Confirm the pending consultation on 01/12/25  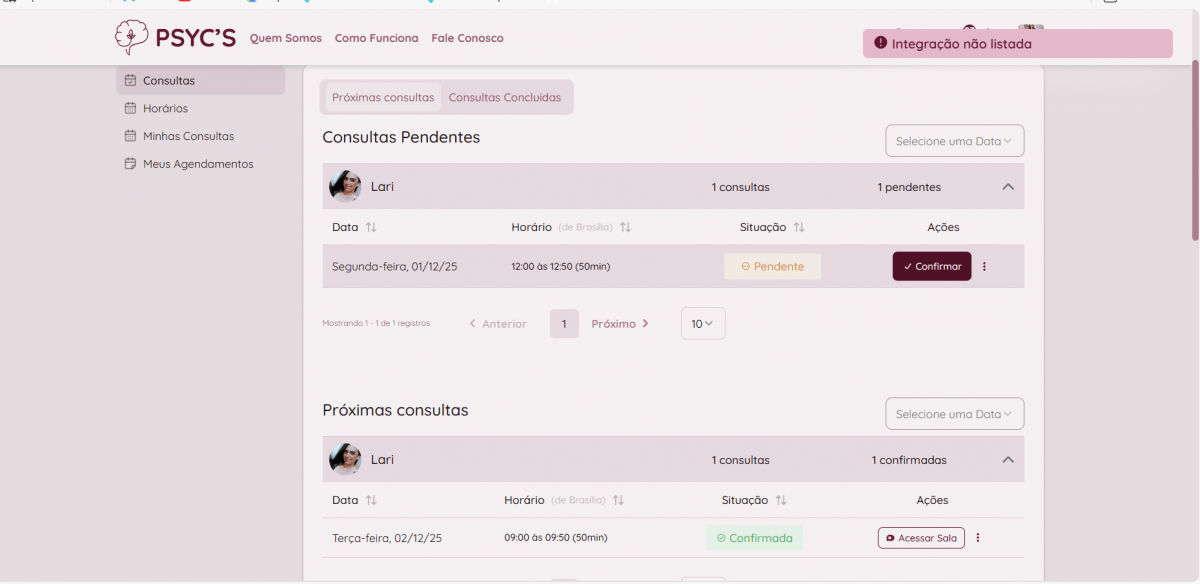(x=931, y=267)
